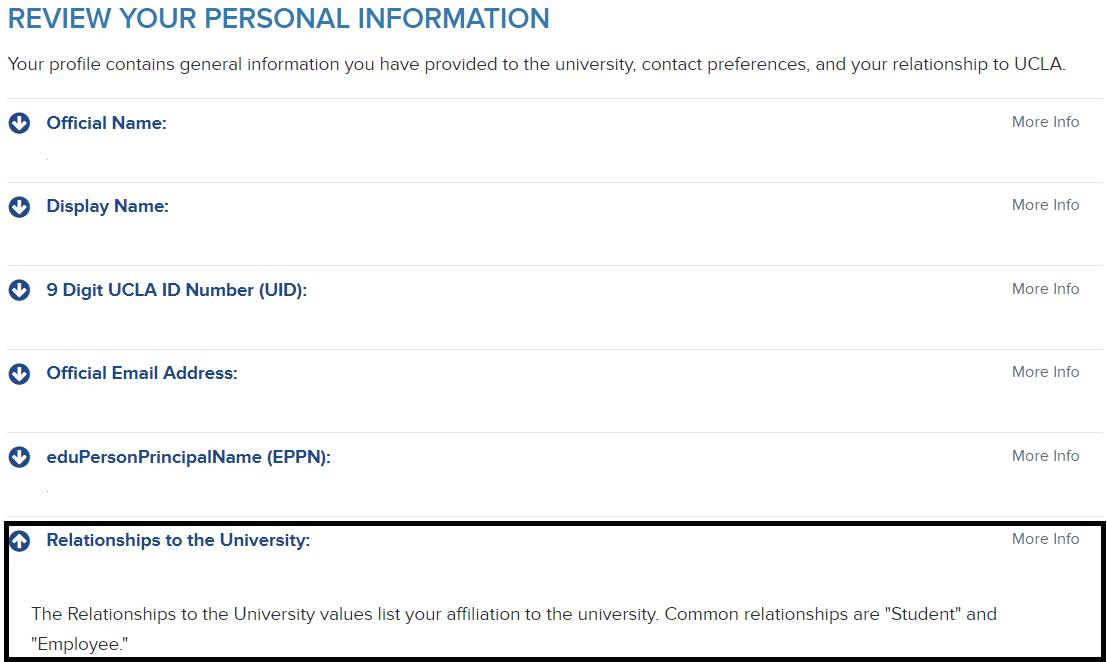The width and height of the screenshot is (1107, 662).
Task: Open More Info for Official Name
Action: (1045, 122)
